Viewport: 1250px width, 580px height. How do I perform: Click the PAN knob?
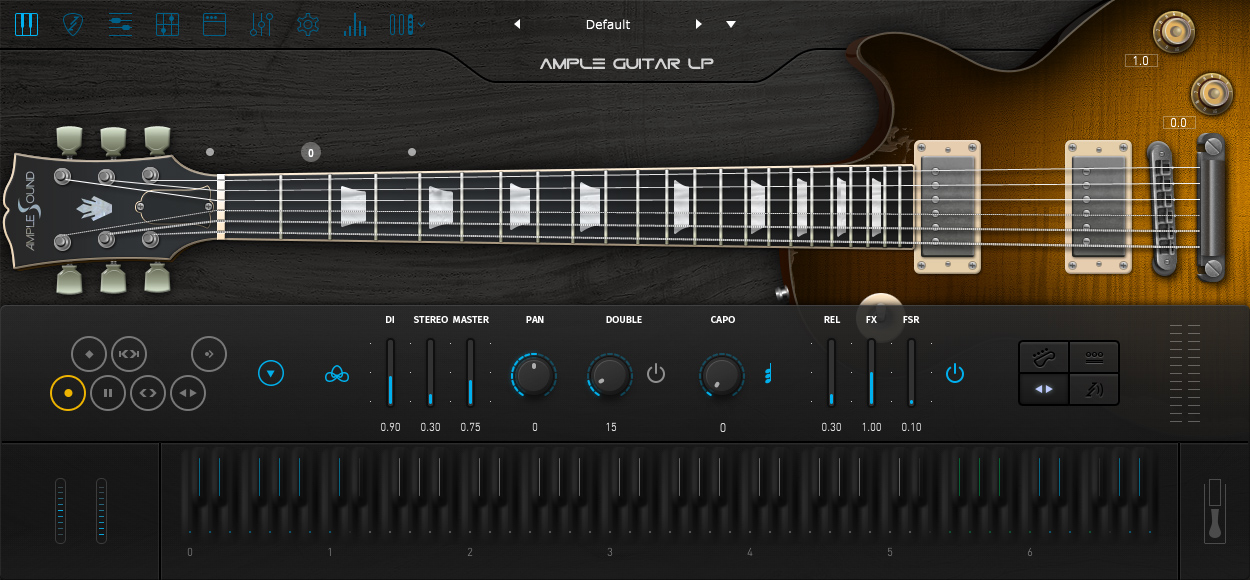point(534,374)
